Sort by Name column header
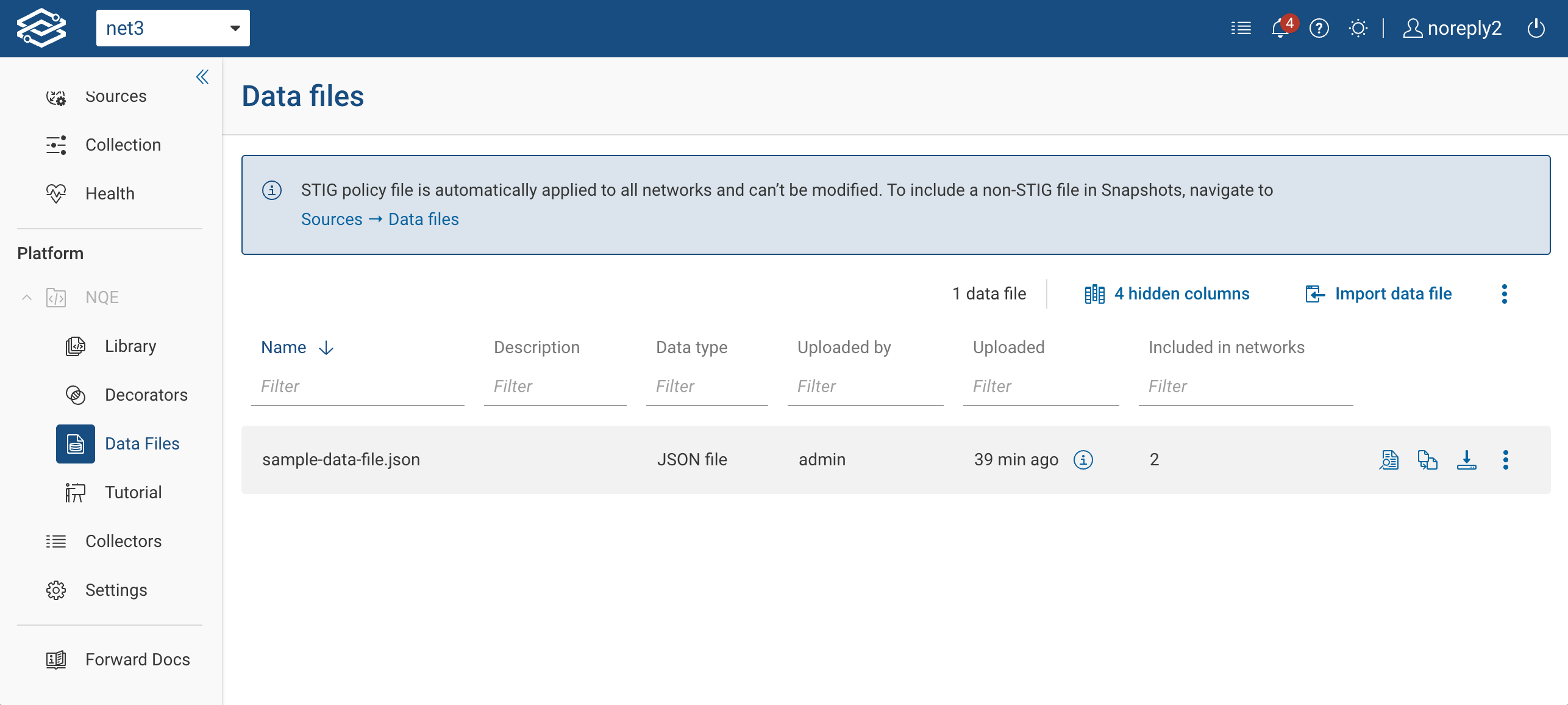Image resolution: width=1568 pixels, height=705 pixels. (x=283, y=348)
